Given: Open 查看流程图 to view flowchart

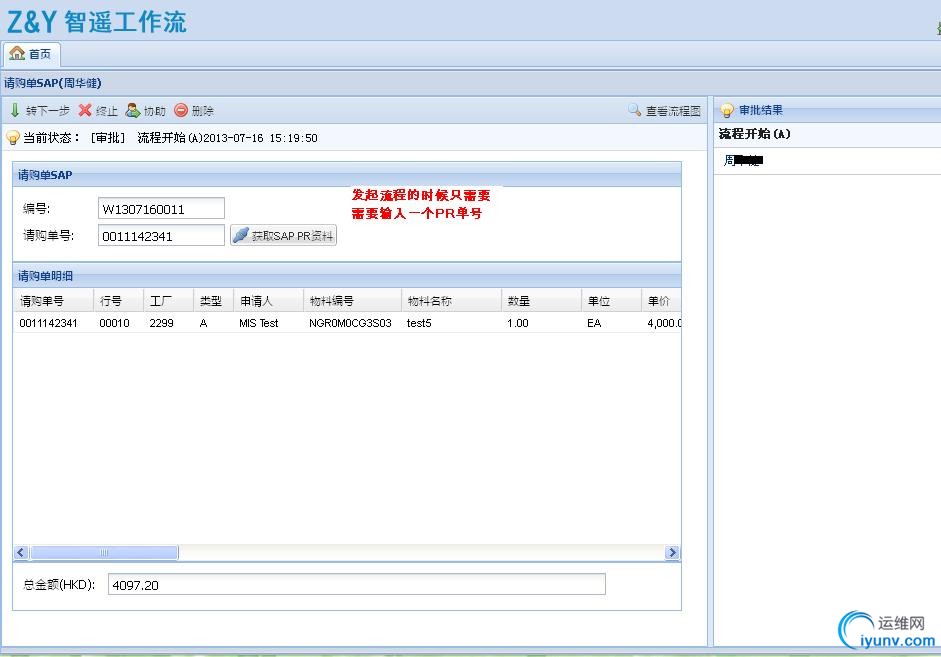Looking at the screenshot, I should (x=664, y=110).
